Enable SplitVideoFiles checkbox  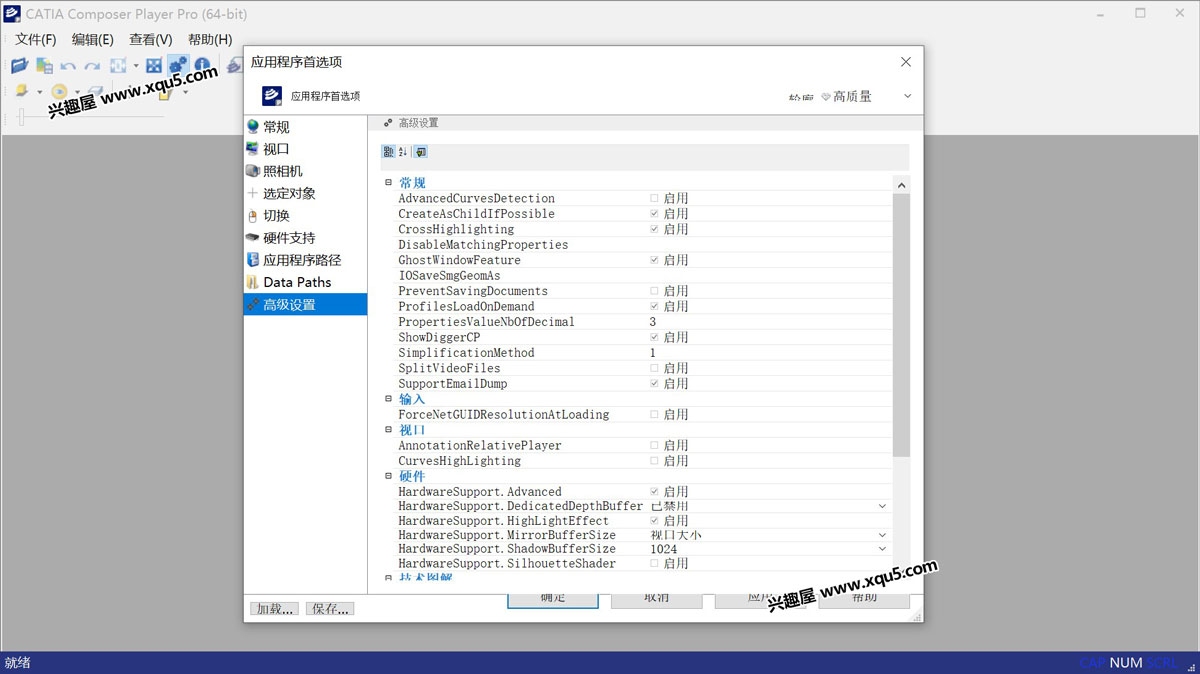tap(654, 368)
